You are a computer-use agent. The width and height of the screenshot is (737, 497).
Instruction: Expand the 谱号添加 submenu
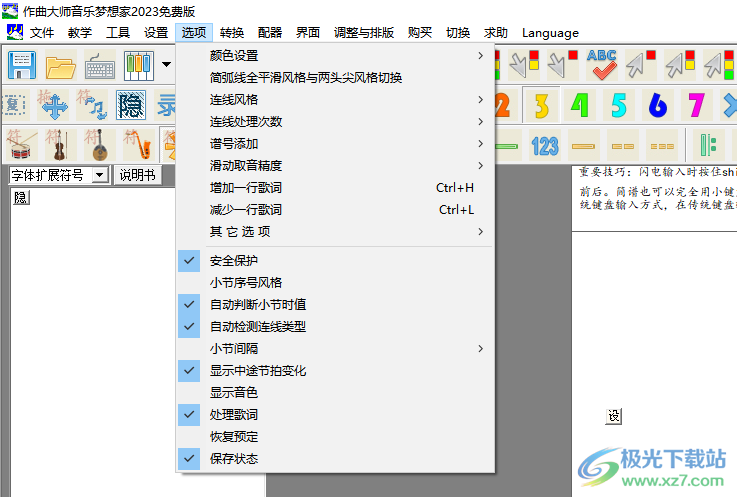(x=335, y=143)
